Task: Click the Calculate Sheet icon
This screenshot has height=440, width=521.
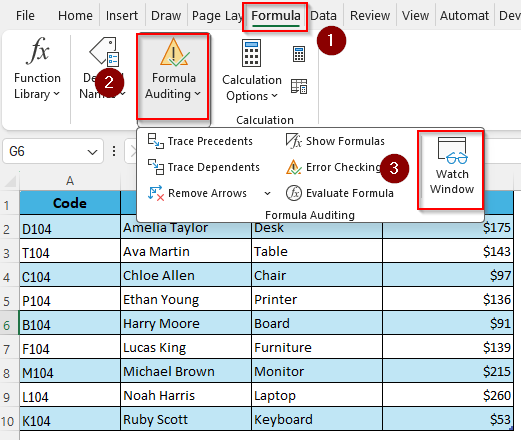Action: 299,86
